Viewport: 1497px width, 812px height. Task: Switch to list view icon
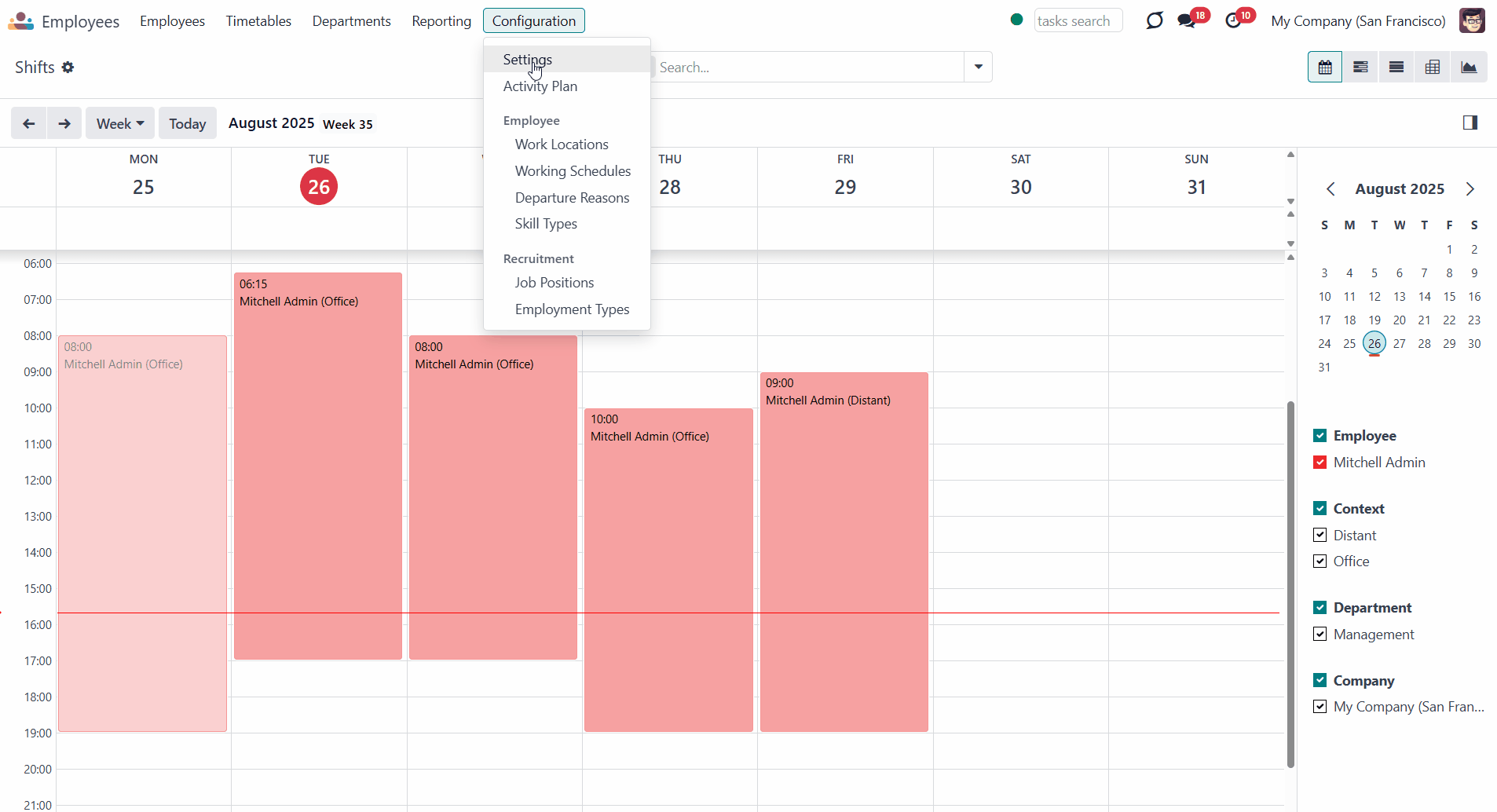click(1396, 68)
